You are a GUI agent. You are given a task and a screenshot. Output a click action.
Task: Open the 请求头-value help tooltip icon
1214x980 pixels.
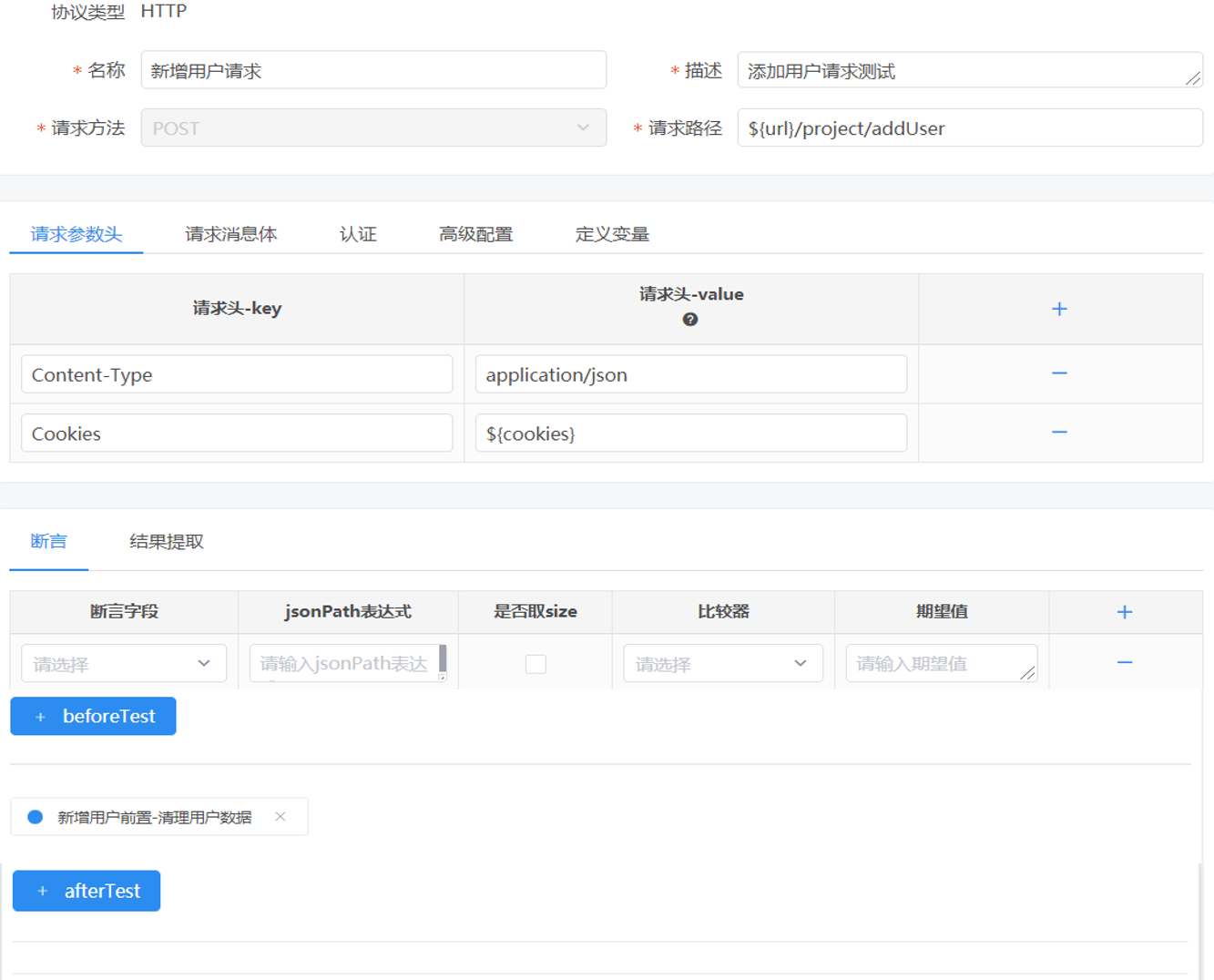(x=690, y=320)
